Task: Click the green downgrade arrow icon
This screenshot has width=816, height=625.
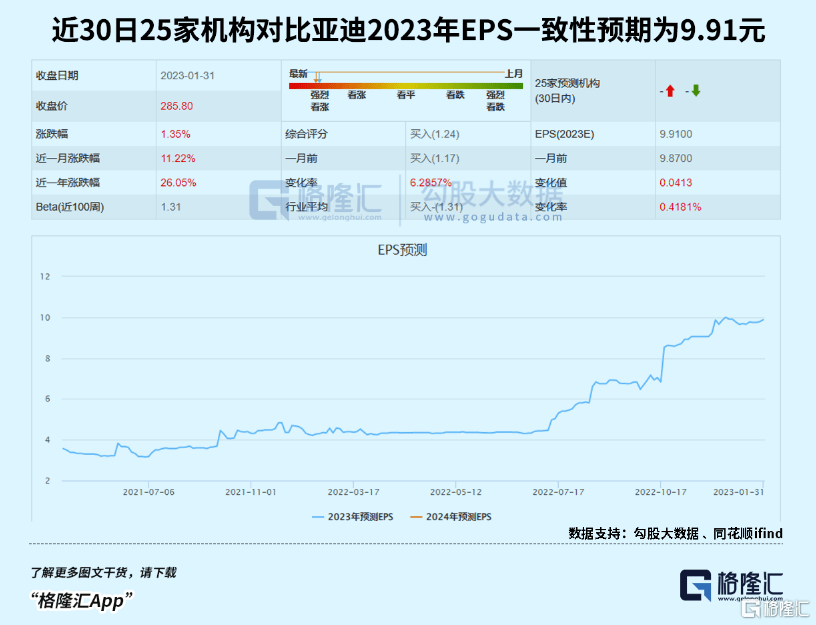Action: pyautogui.click(x=696, y=91)
